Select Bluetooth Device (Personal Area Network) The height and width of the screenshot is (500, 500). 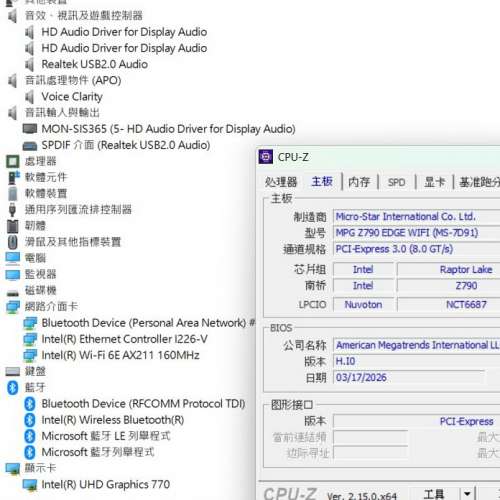(148, 323)
